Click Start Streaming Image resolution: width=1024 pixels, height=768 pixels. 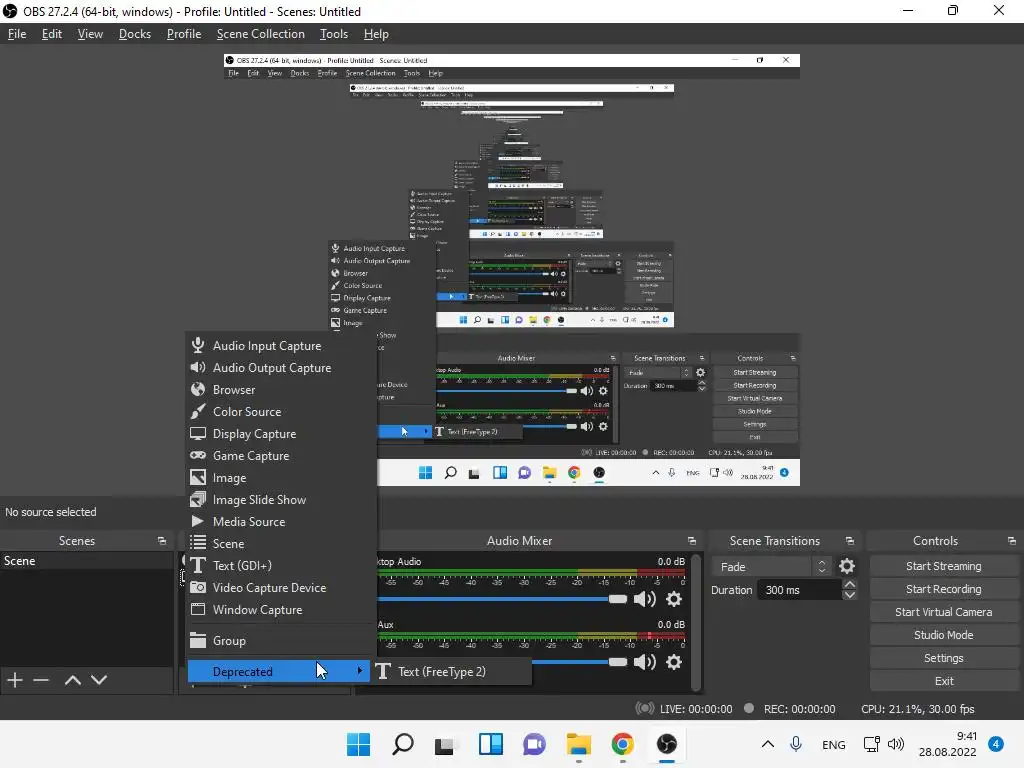[x=944, y=566]
